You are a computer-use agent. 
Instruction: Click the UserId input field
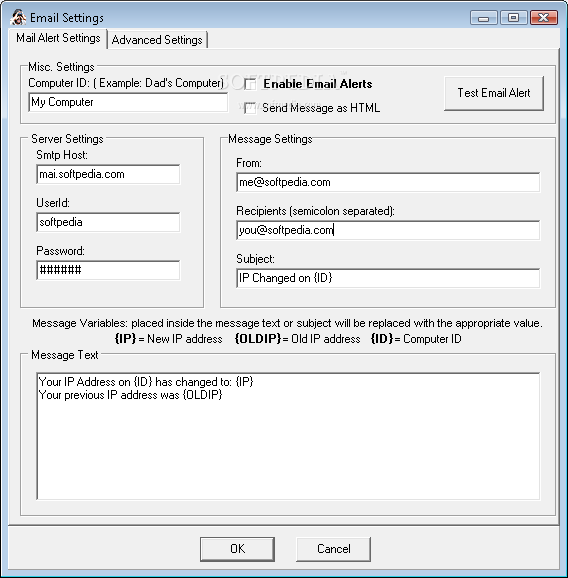[108, 222]
